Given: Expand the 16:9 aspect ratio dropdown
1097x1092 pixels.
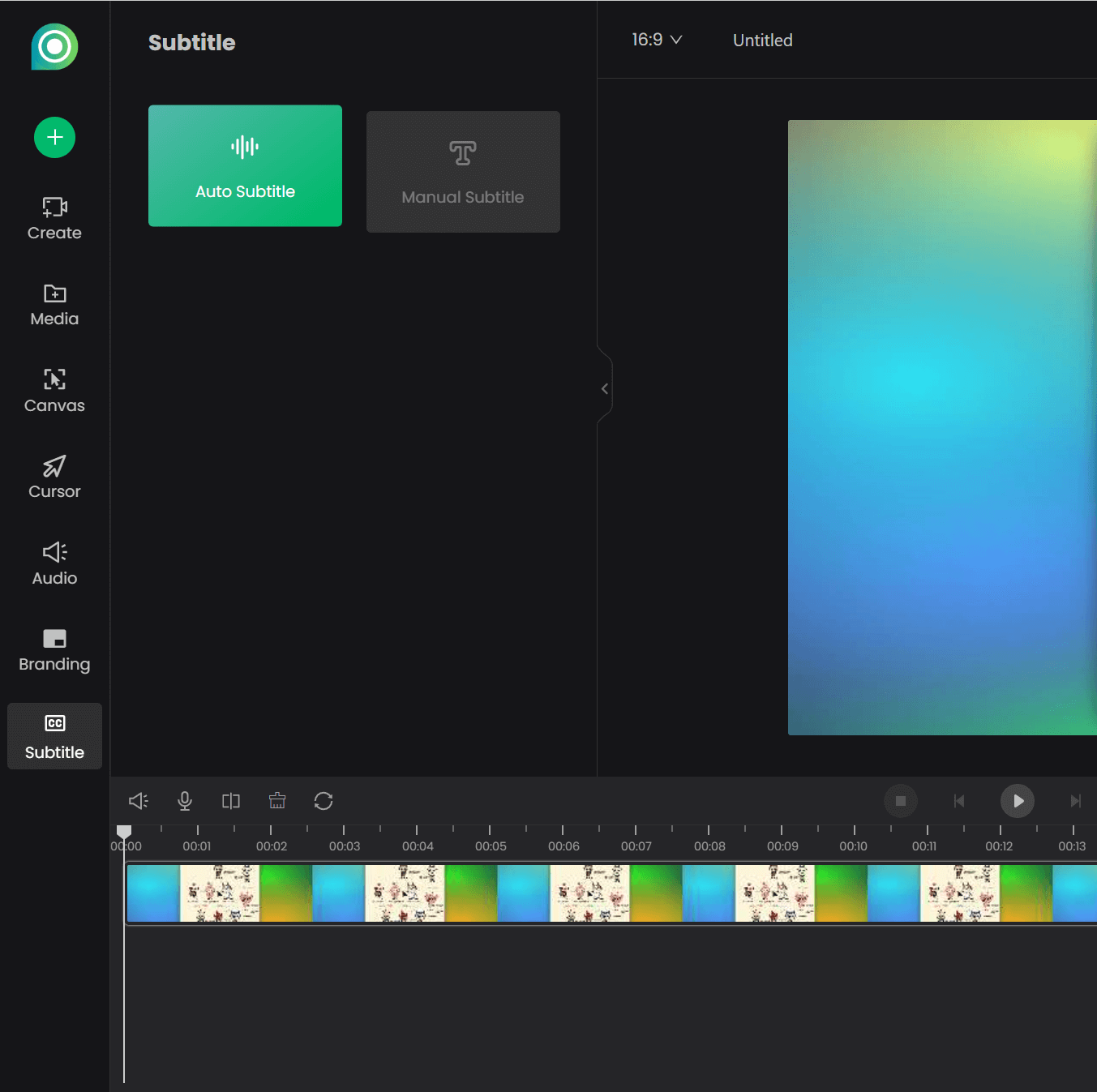Looking at the screenshot, I should click(x=657, y=40).
